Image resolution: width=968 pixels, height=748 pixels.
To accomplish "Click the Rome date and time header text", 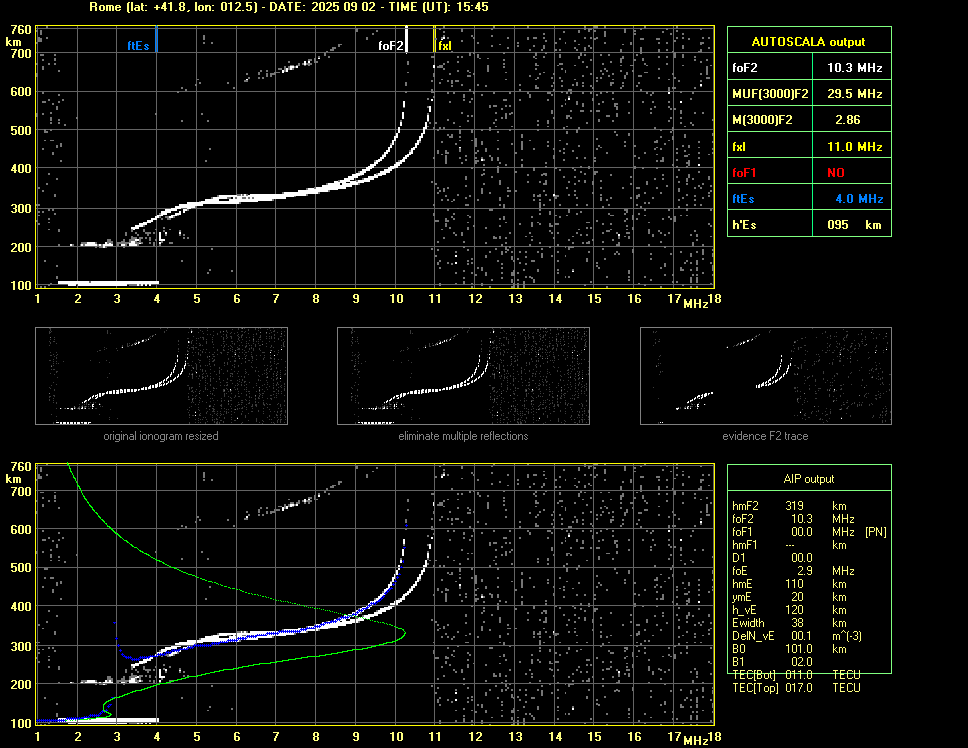I will pyautogui.click(x=289, y=7).
